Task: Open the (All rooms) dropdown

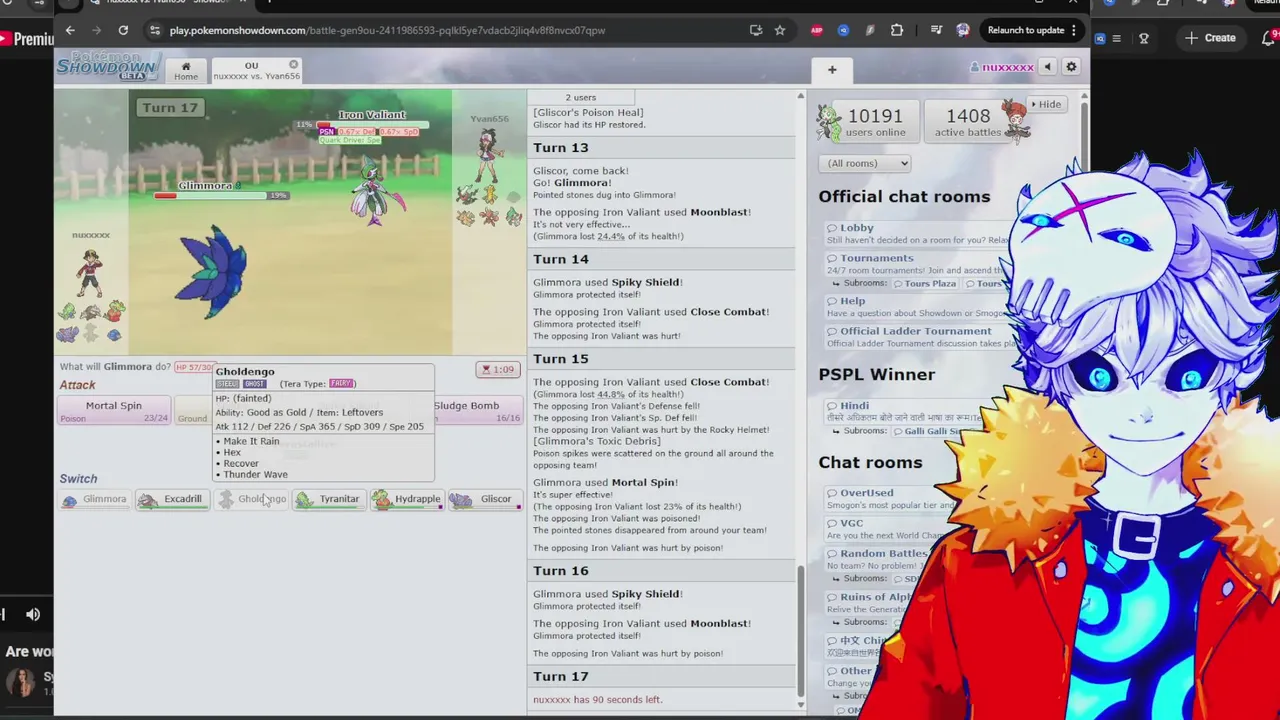Action: (x=864, y=163)
